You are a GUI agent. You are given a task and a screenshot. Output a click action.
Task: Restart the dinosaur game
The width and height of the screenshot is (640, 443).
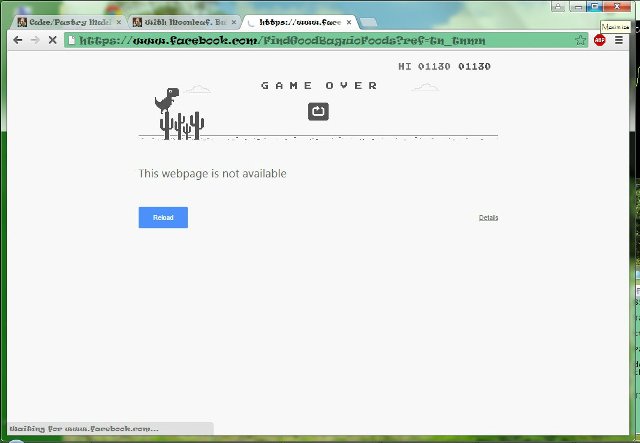318,112
